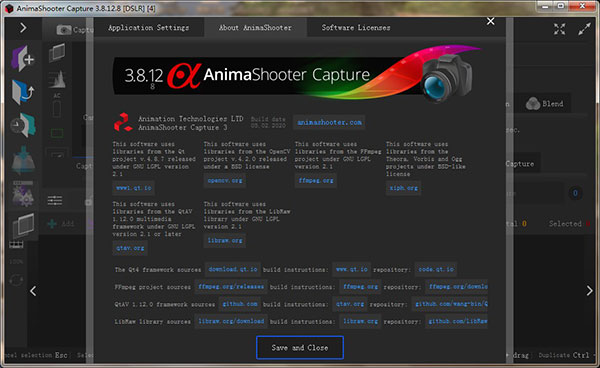
Task: Go to next with the right arrow
Action: 589,291
